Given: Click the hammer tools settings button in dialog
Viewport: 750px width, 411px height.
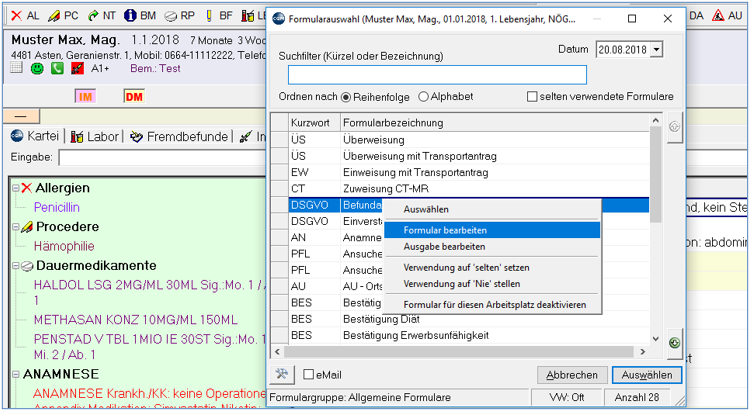Looking at the screenshot, I should point(282,374).
